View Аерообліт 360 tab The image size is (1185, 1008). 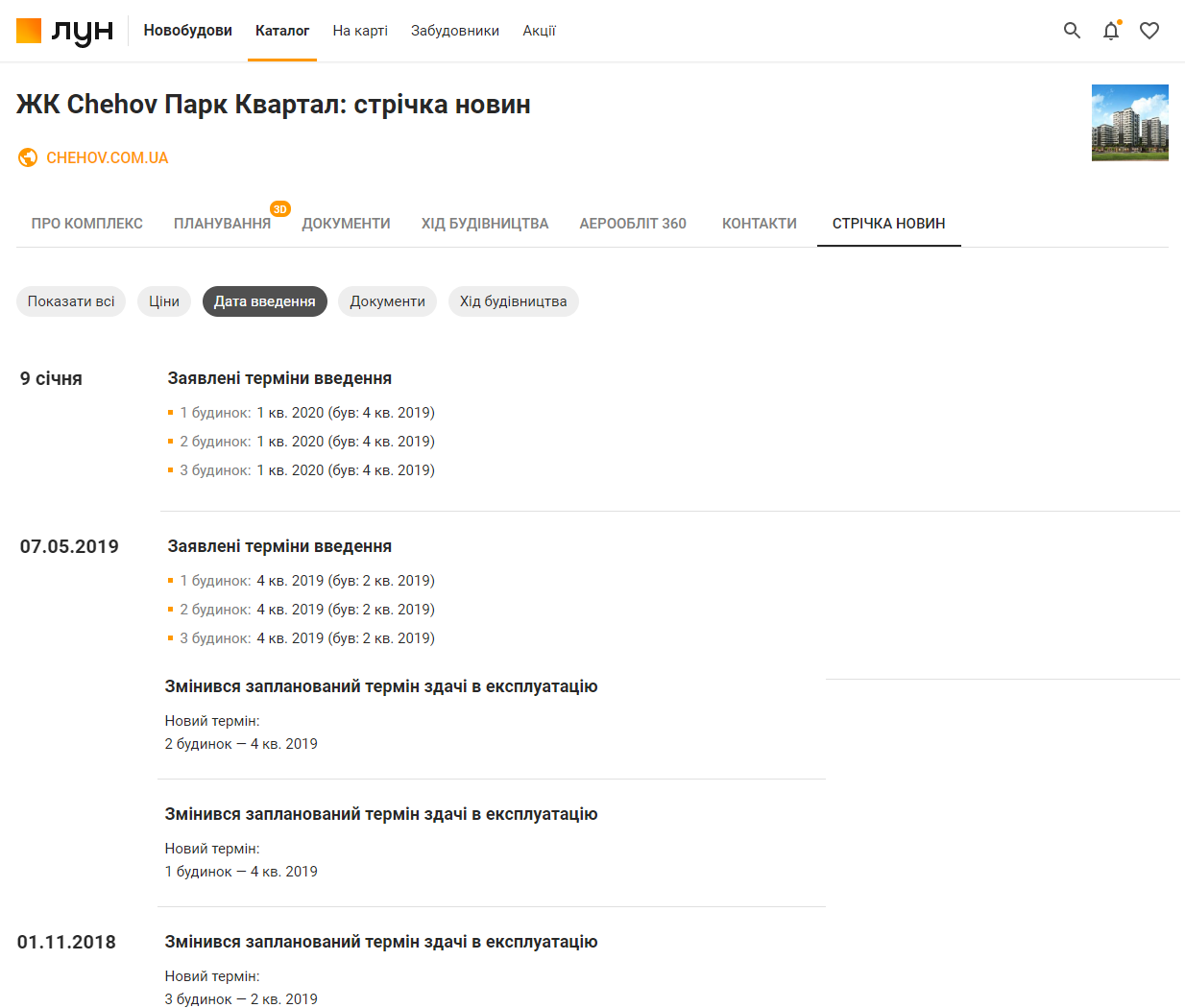(633, 224)
